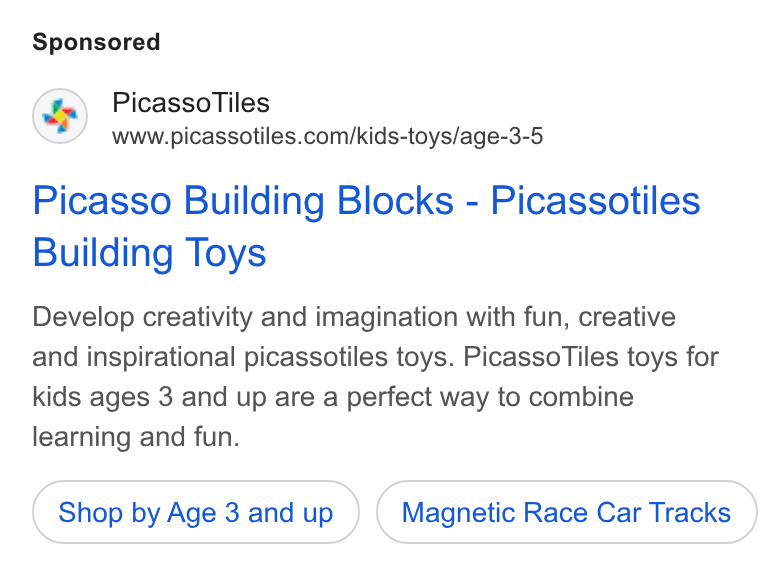The image size is (760, 576).
Task: Click the PicassoTiles advertiser name
Action: pyautogui.click(x=191, y=103)
